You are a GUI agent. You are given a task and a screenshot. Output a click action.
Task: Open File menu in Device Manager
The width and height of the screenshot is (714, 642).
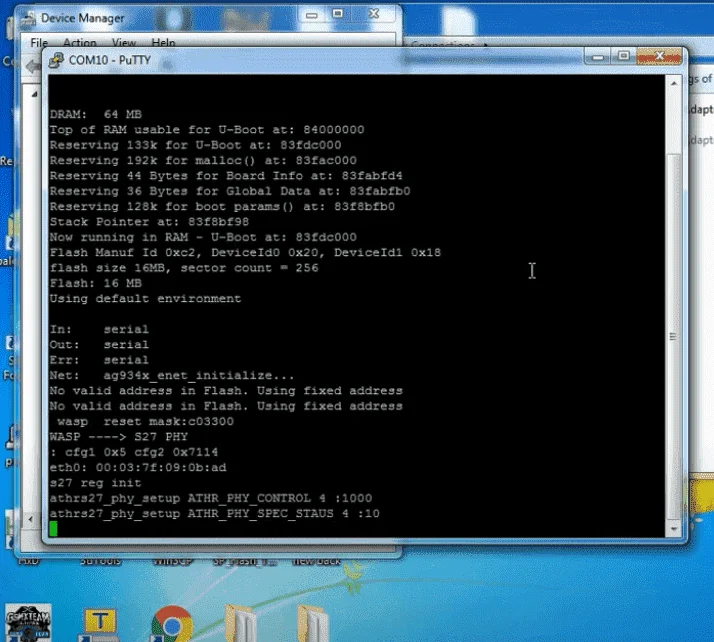pyautogui.click(x=39, y=43)
